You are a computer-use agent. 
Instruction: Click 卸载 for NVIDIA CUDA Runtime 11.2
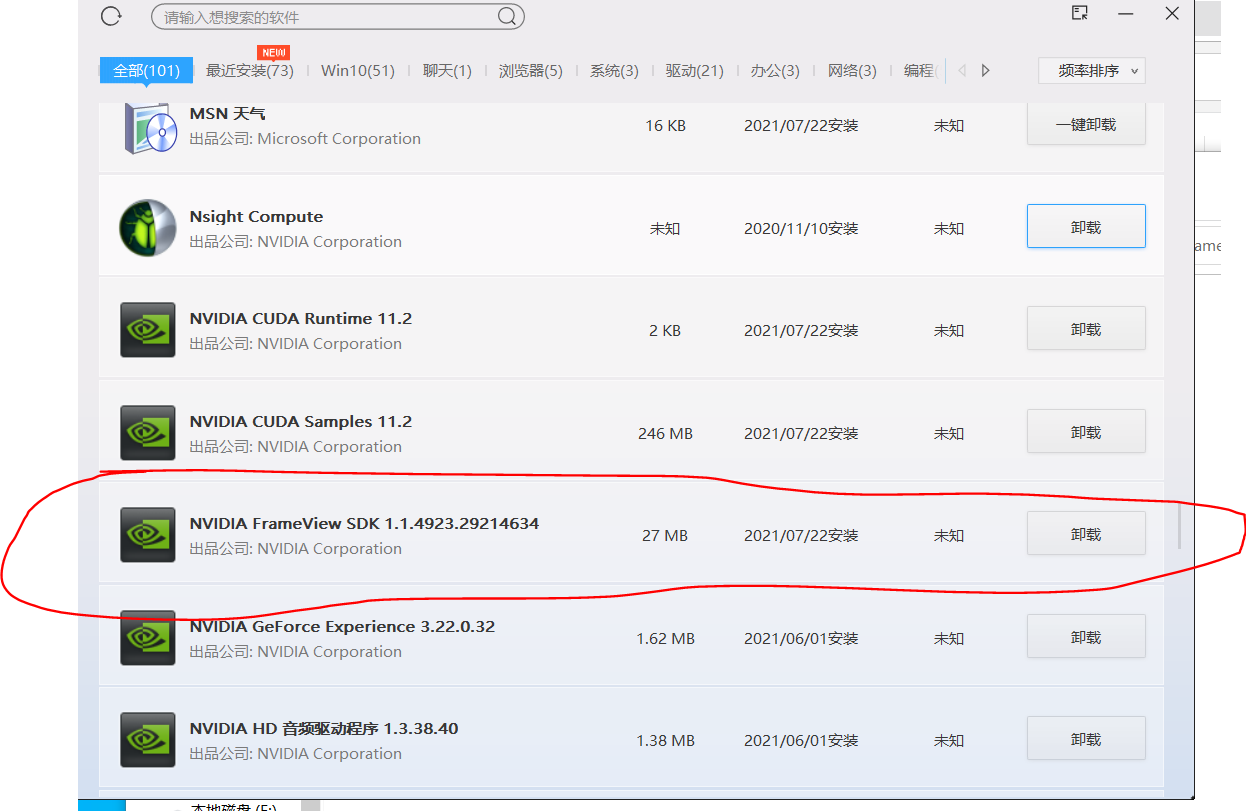coord(1086,329)
